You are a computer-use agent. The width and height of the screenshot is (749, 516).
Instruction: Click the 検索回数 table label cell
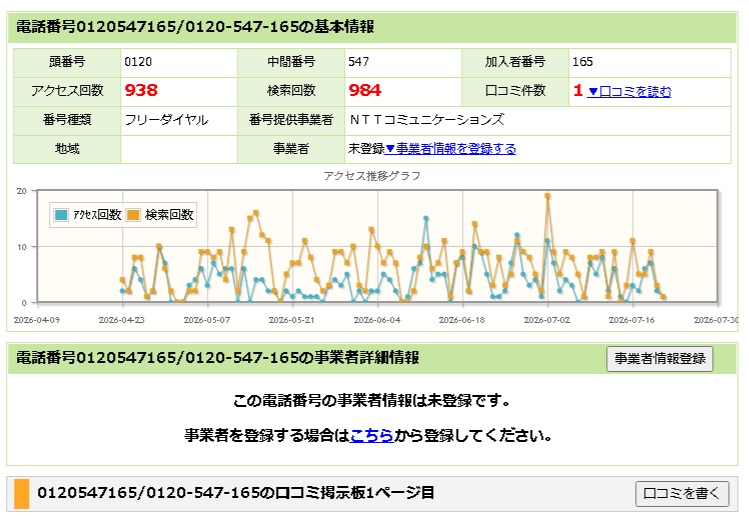291,91
